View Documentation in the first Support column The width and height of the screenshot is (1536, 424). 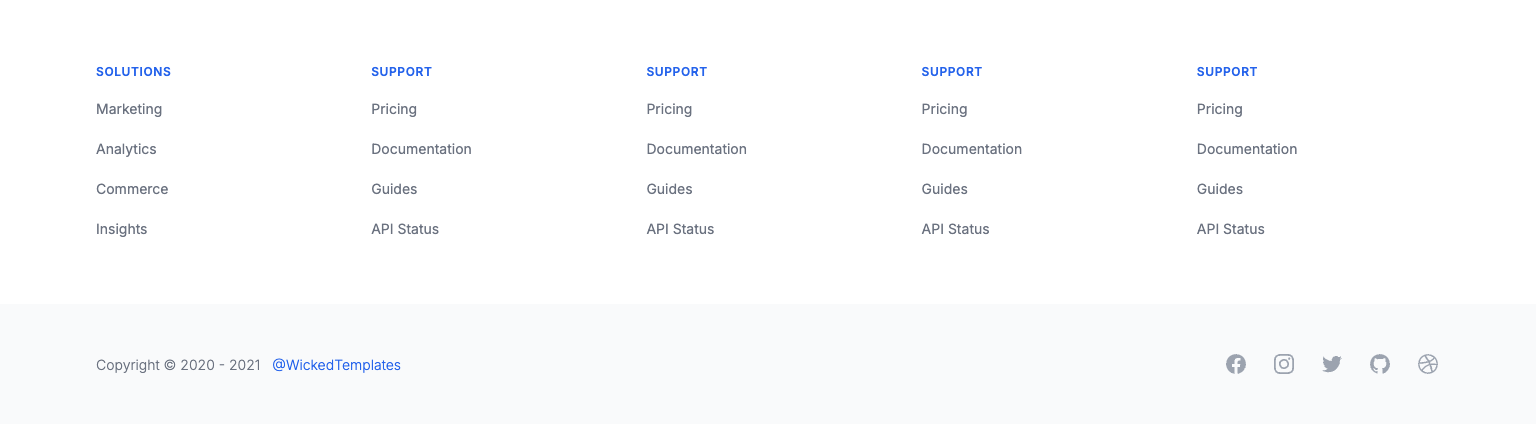421,149
